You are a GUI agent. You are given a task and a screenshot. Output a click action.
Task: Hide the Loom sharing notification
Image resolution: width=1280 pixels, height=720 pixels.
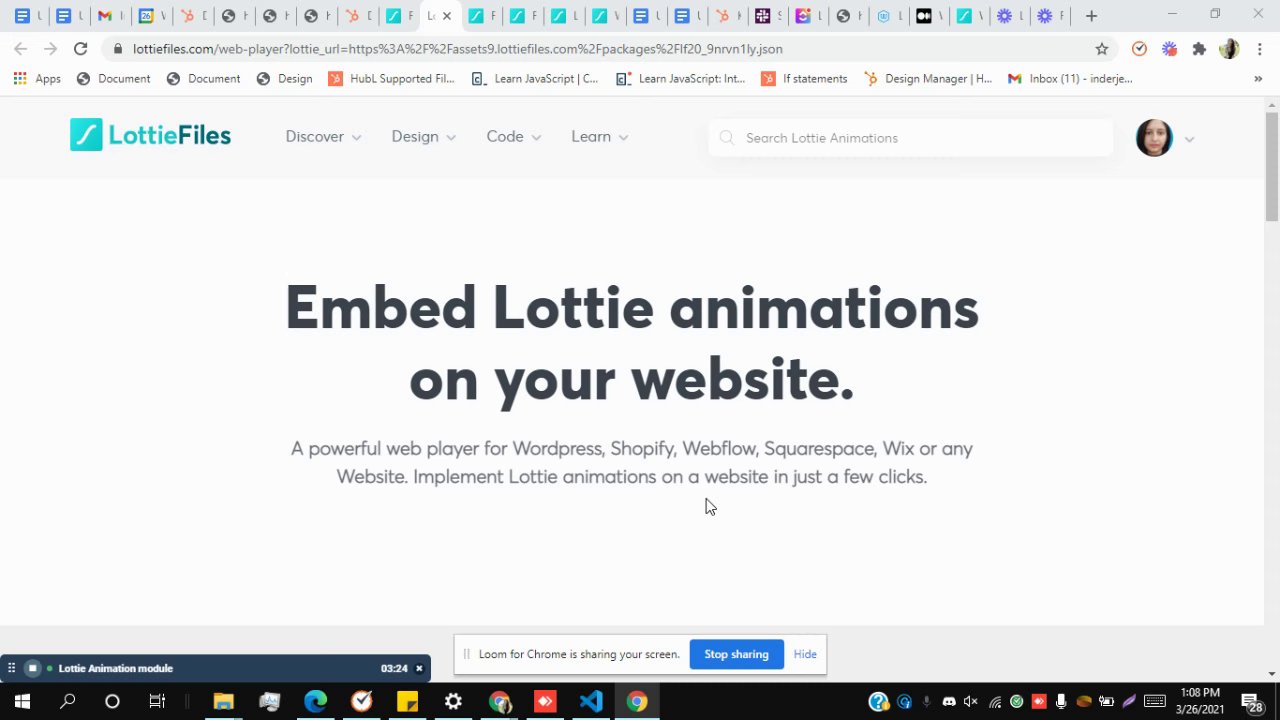(805, 654)
